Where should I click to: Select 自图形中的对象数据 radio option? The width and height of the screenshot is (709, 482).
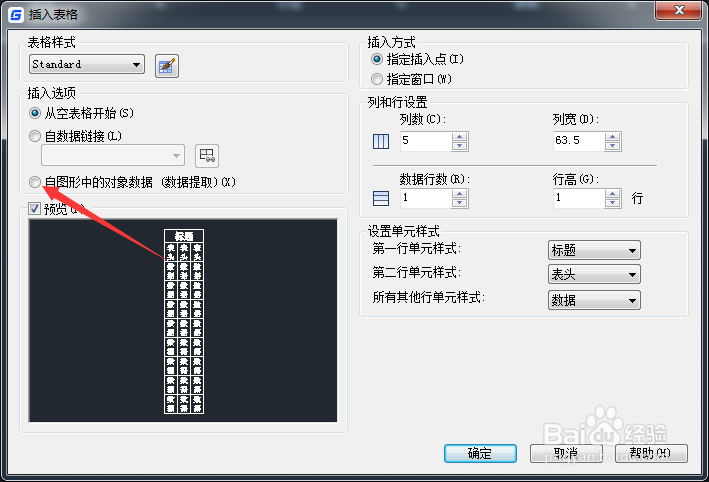(x=35, y=182)
